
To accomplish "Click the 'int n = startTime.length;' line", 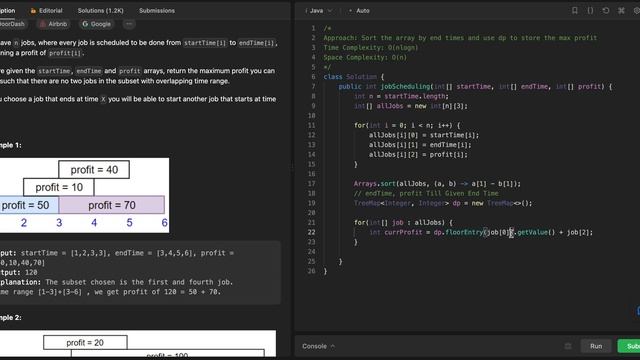I will tap(401, 96).
